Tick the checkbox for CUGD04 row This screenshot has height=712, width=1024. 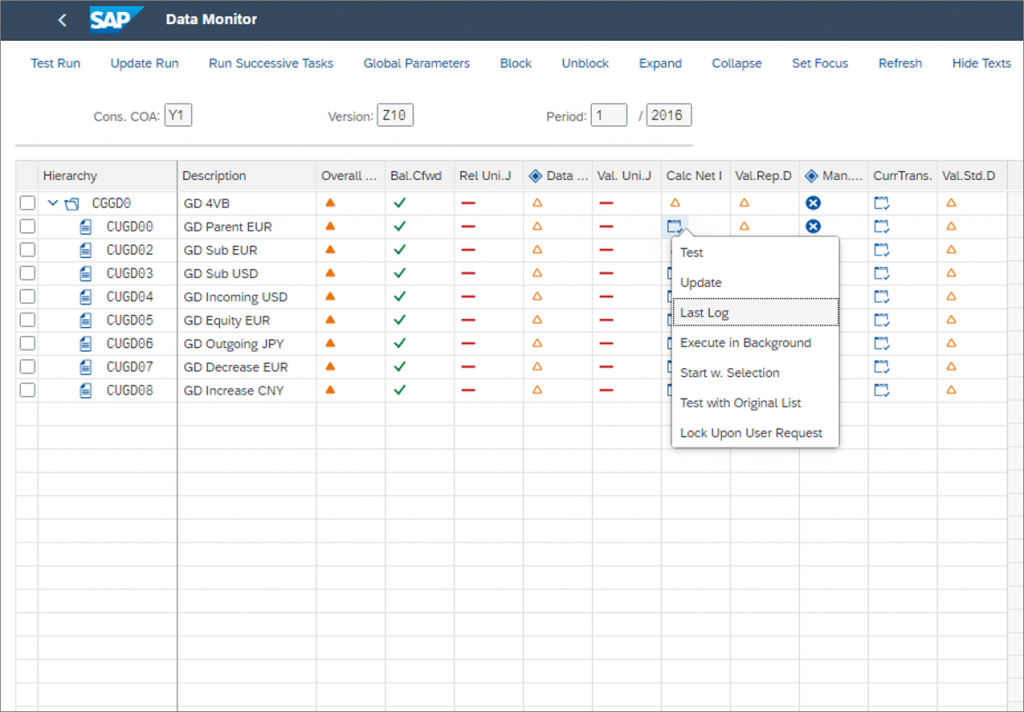tap(27, 297)
